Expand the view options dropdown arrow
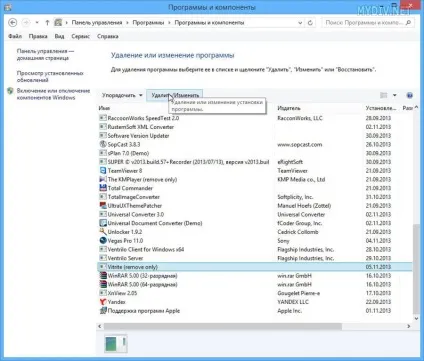This screenshot has width=424, height=361. tap(395, 95)
